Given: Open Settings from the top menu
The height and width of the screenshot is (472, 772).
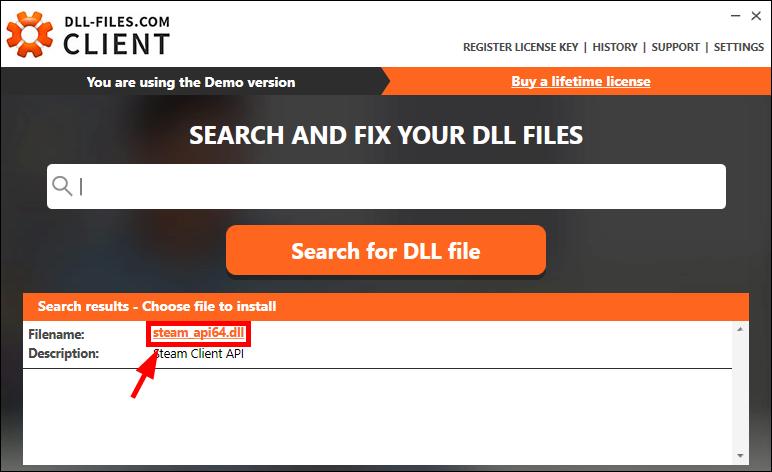Looking at the screenshot, I should [x=739, y=47].
